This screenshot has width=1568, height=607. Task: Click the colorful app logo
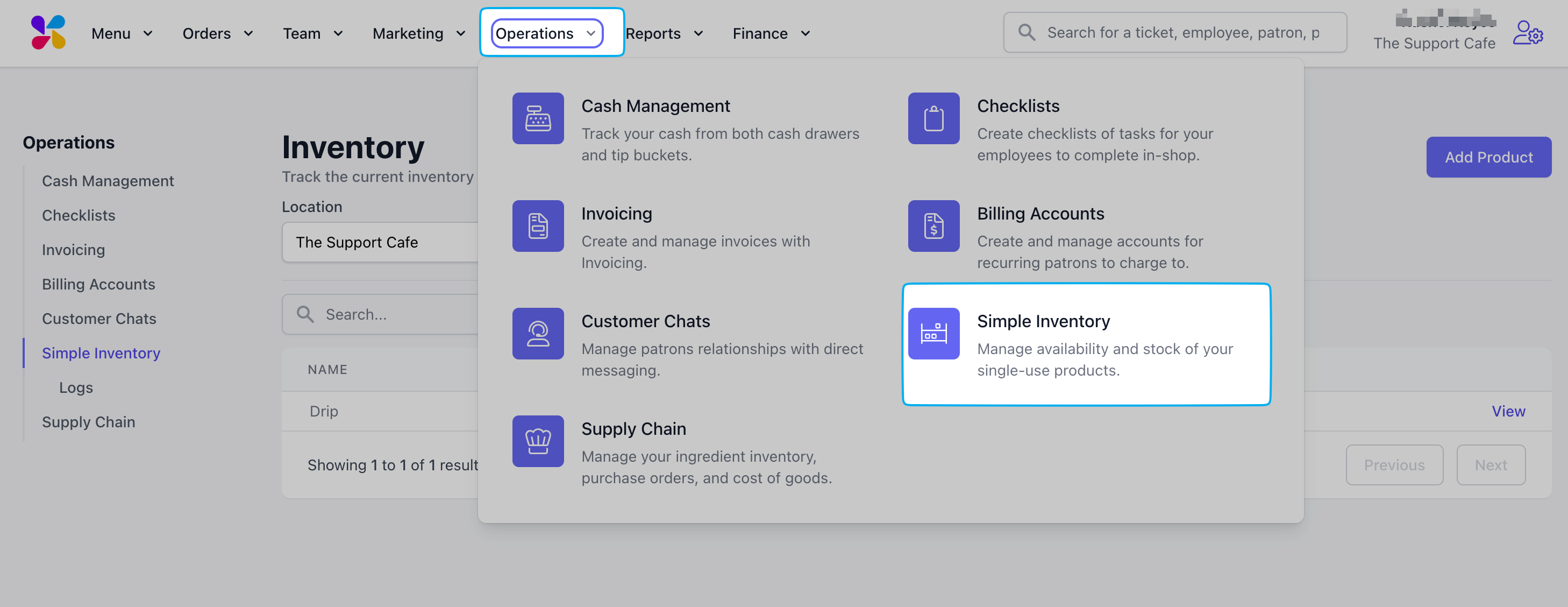(x=48, y=32)
